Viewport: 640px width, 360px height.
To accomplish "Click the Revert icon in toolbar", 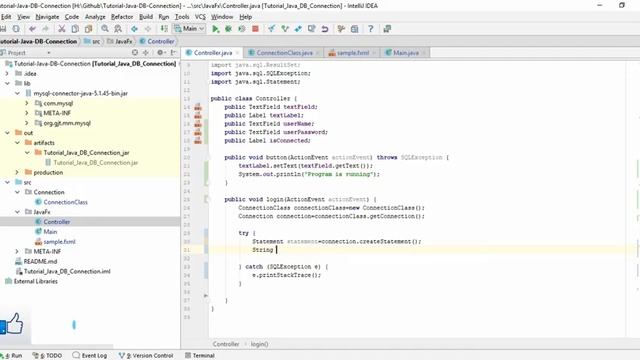I will pyautogui.click(x=325, y=29).
